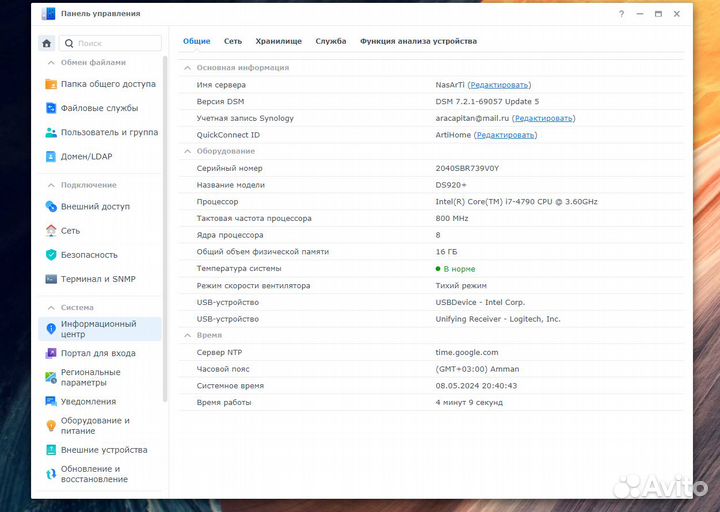Click the USBDevice - Intel Corp. entry
Image resolution: width=720 pixels, height=512 pixels.
[480, 302]
